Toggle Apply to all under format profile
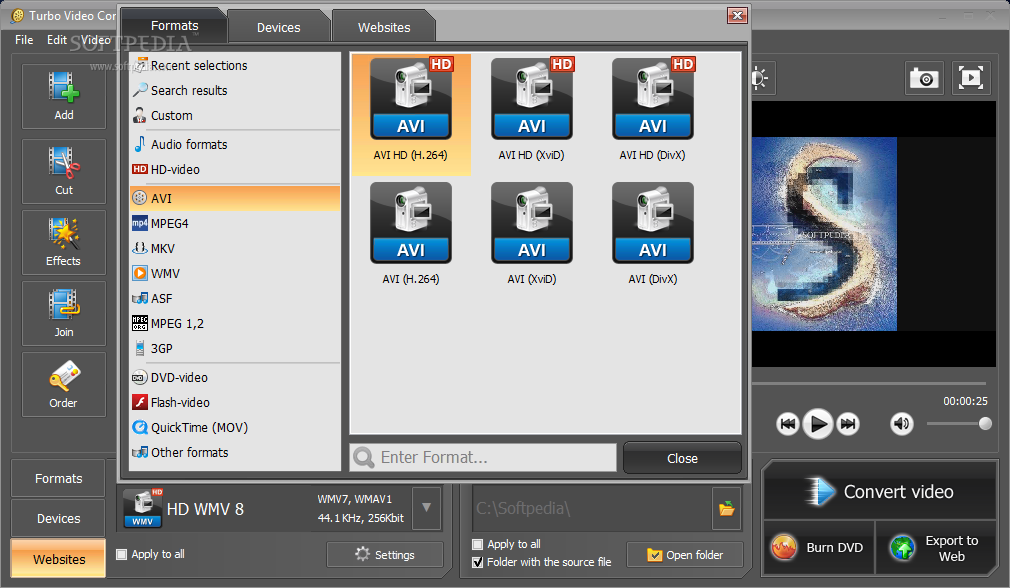This screenshot has height=588, width=1010. click(121, 554)
